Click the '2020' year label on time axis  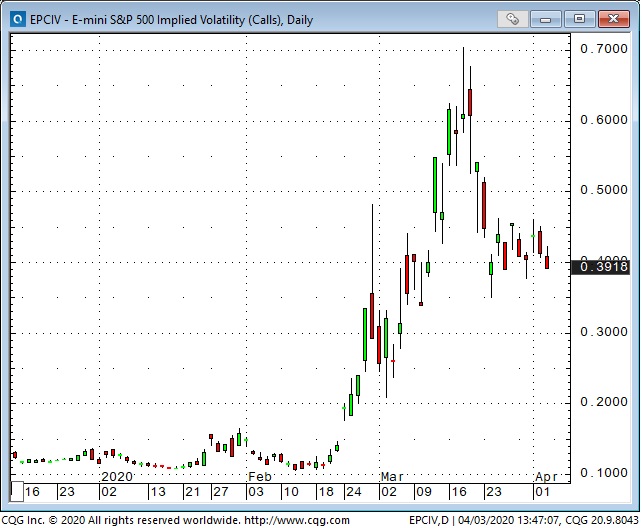(117, 477)
